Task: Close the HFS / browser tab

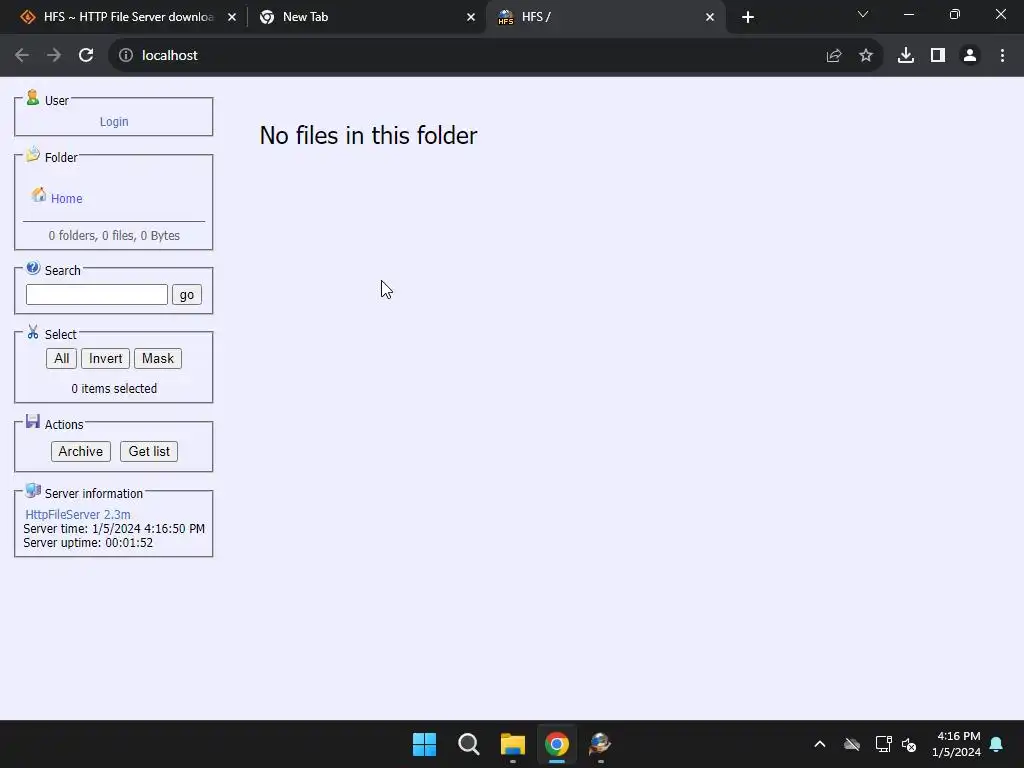Action: pyautogui.click(x=710, y=17)
